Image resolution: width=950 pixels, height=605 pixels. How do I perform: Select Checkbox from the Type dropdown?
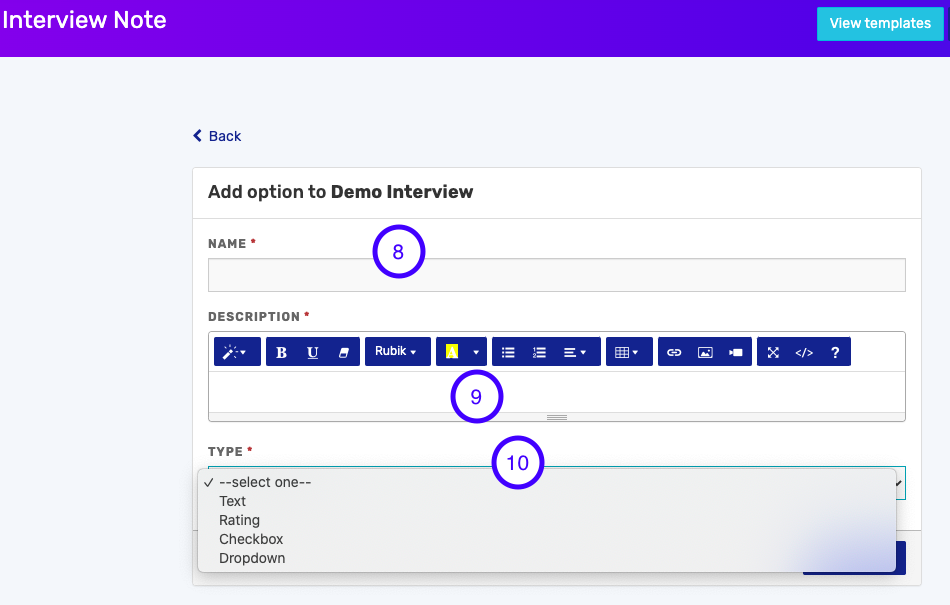coord(250,539)
